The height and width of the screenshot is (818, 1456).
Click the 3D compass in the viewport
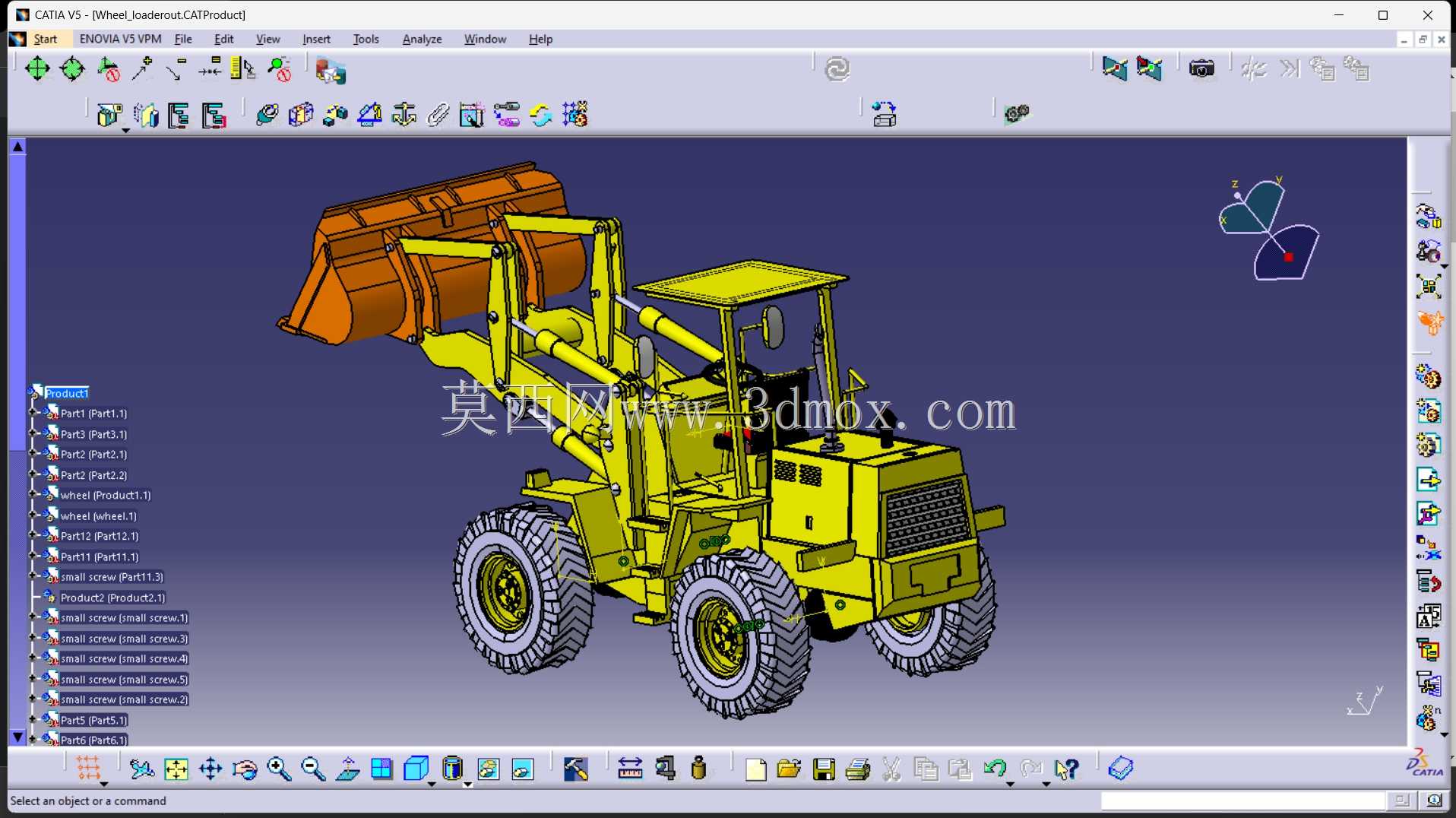coord(1268,230)
